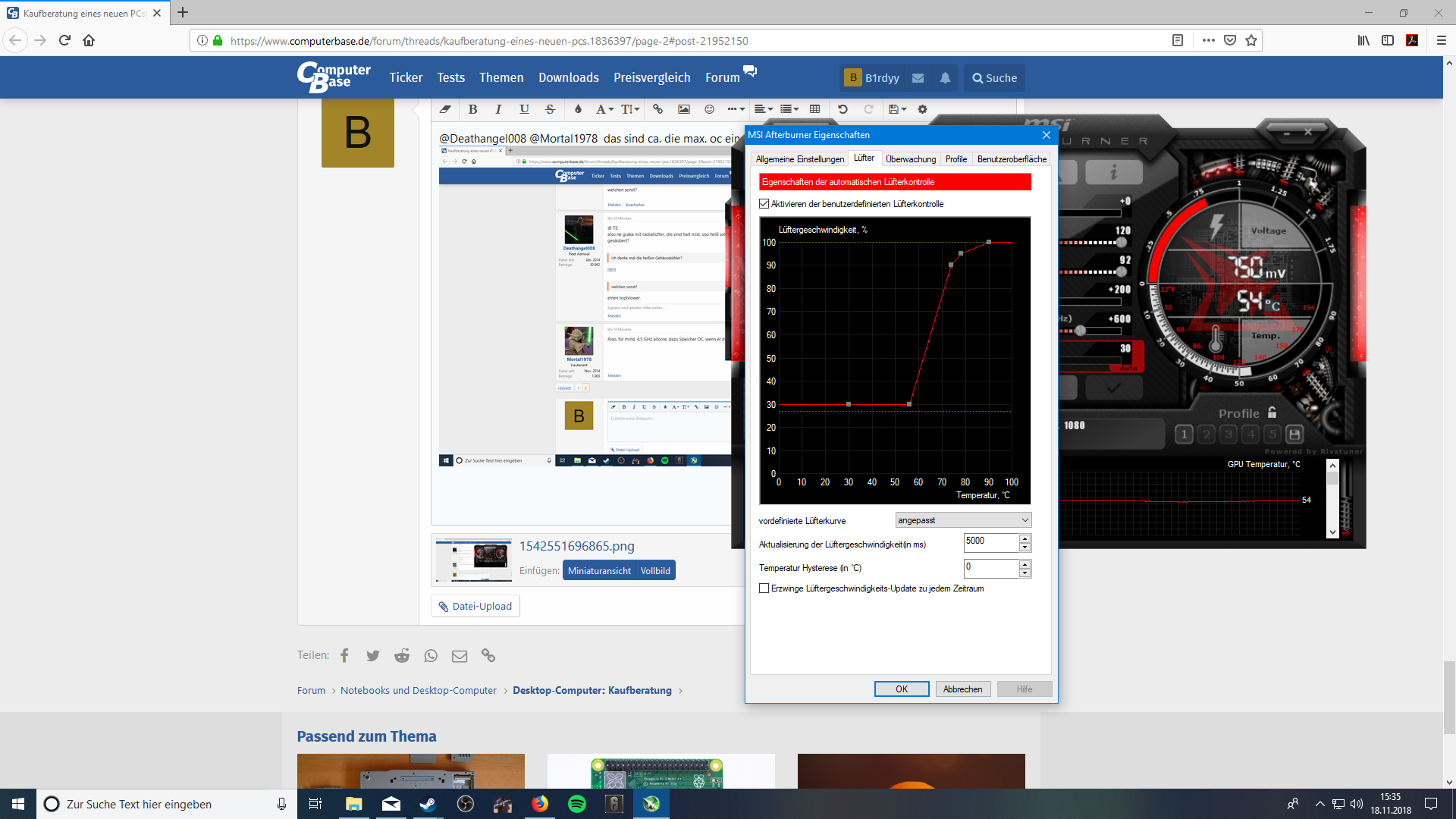The height and width of the screenshot is (819, 1456).
Task: Open File Explorer from the taskbar
Action: pyautogui.click(x=353, y=804)
